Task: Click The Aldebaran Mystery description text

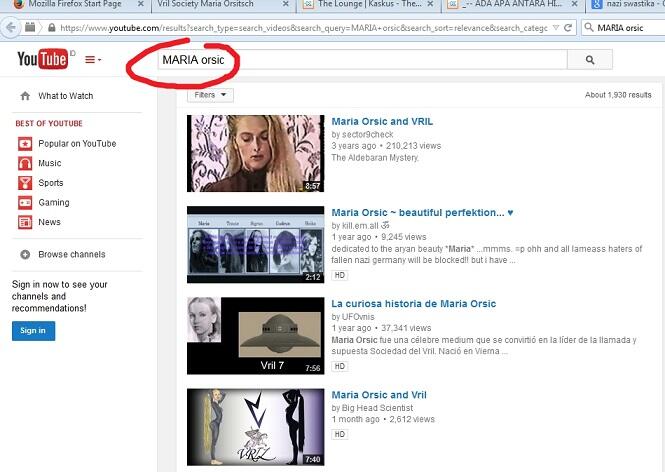Action: coord(375,158)
